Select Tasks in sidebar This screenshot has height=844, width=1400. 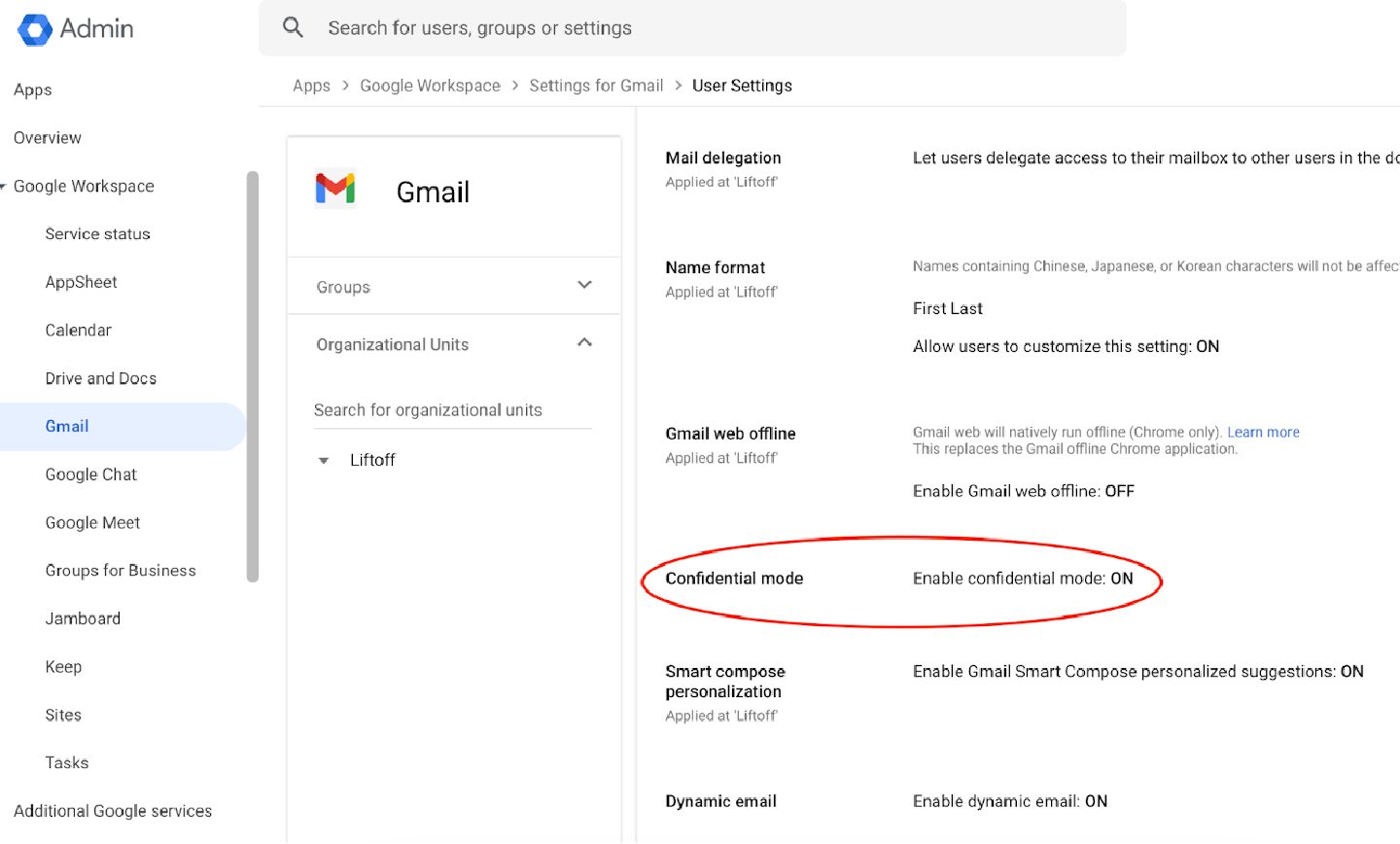[66, 763]
